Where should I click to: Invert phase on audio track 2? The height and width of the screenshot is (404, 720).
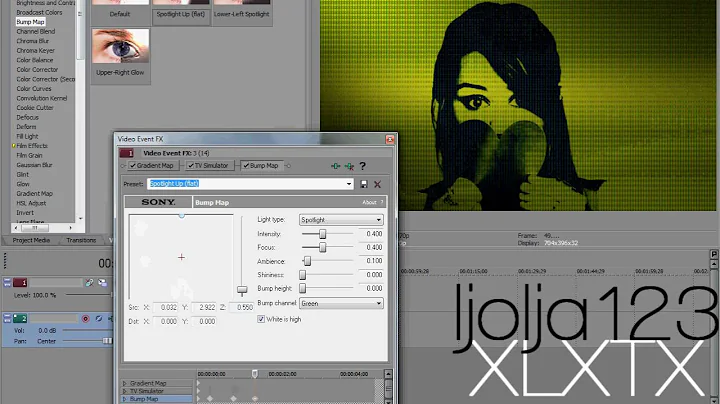pyautogui.click(x=99, y=318)
